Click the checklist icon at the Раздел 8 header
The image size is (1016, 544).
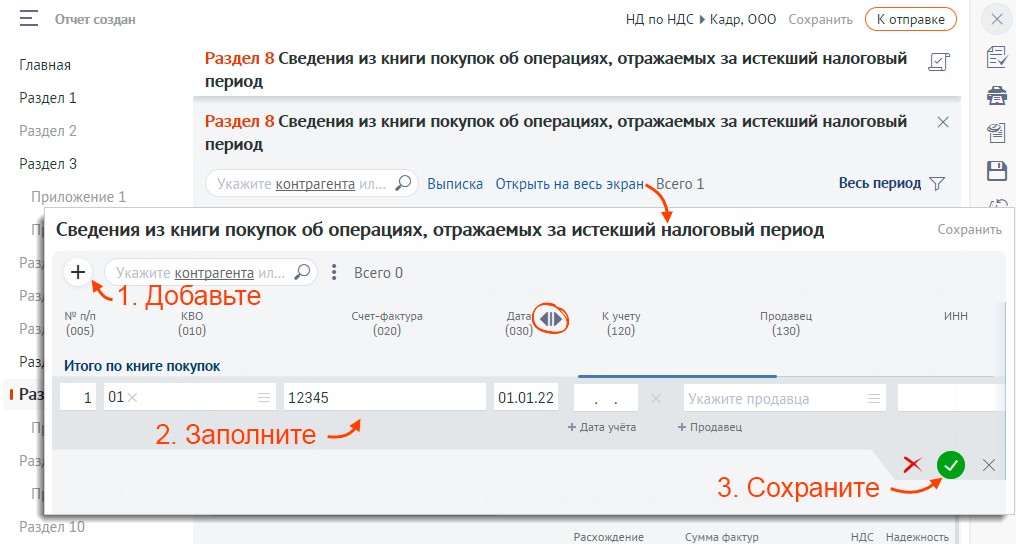(939, 62)
